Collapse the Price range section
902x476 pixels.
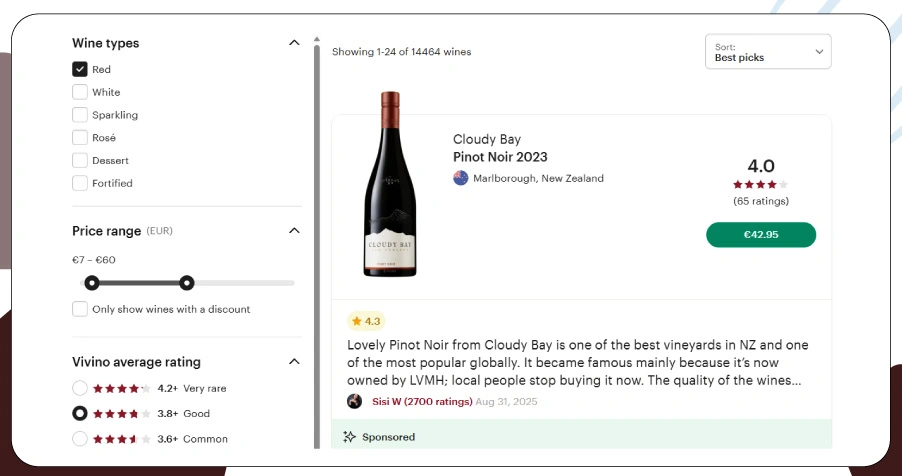pyautogui.click(x=294, y=231)
